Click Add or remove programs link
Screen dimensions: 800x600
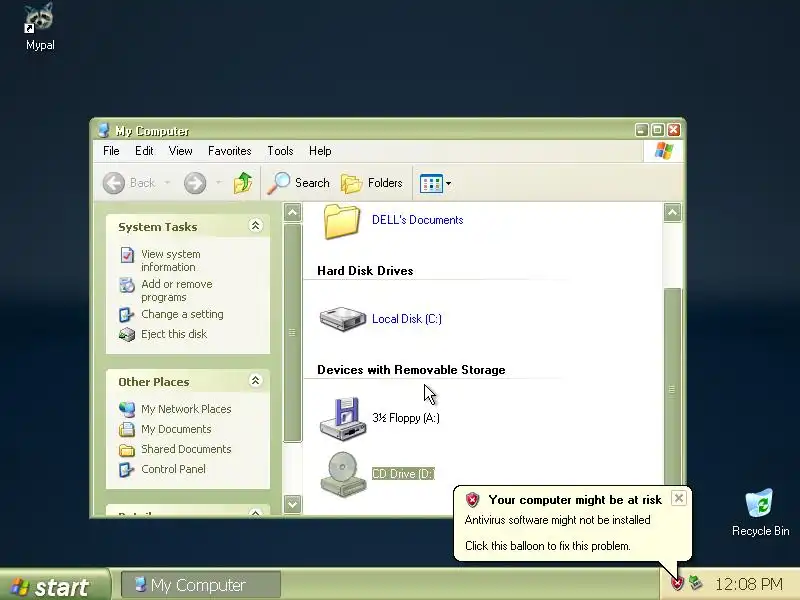[x=177, y=290]
